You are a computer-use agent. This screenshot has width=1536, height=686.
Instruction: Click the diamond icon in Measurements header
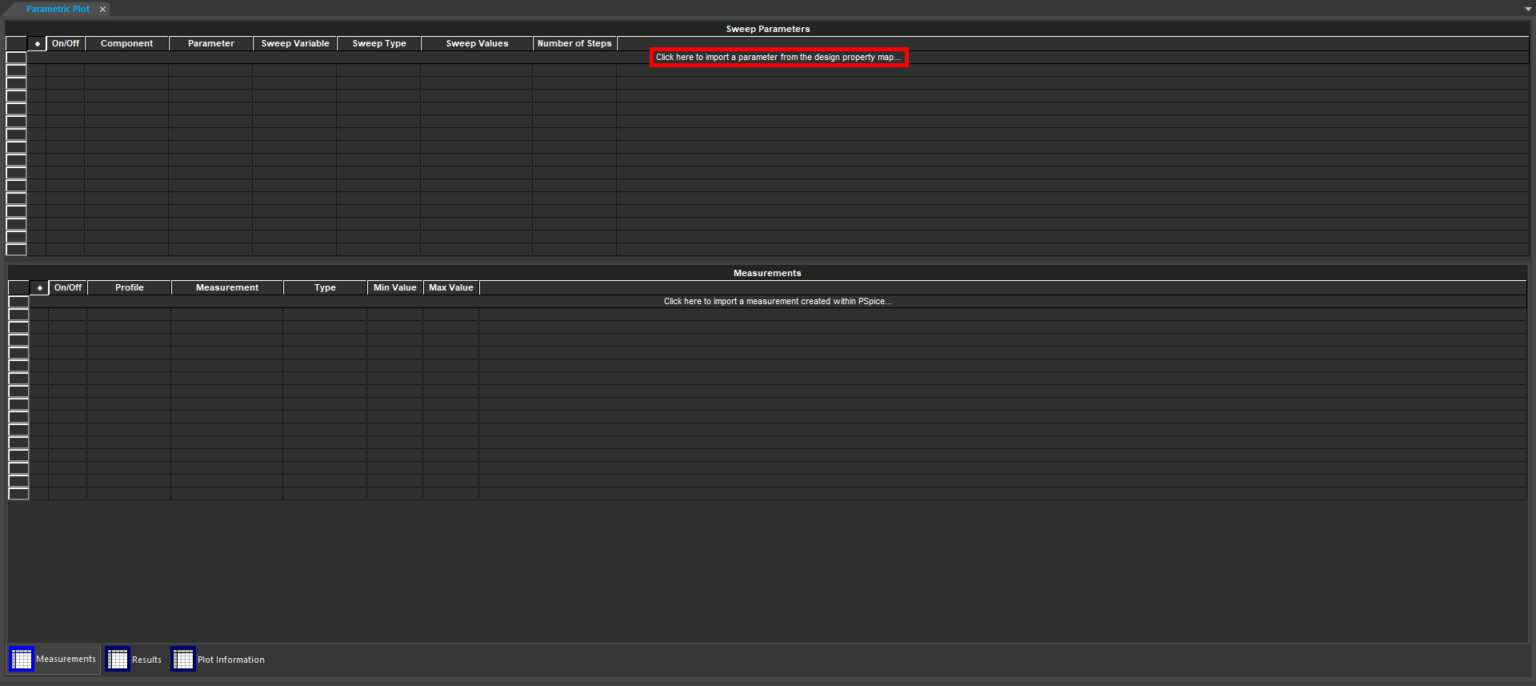(x=38, y=287)
